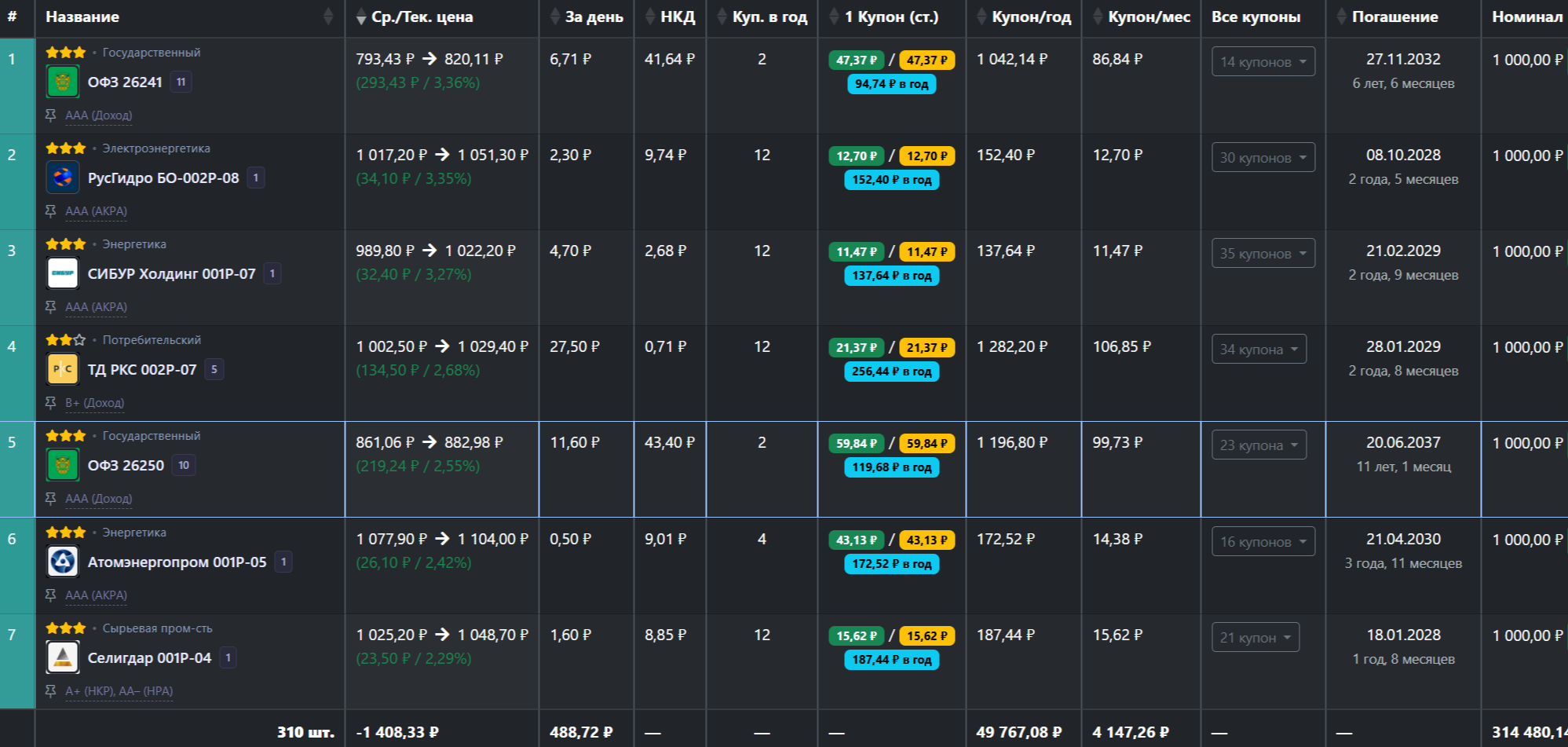
Task: Click the pin icon beside A+ (НКР), AA– (НРА)
Action: pyautogui.click(x=51, y=691)
